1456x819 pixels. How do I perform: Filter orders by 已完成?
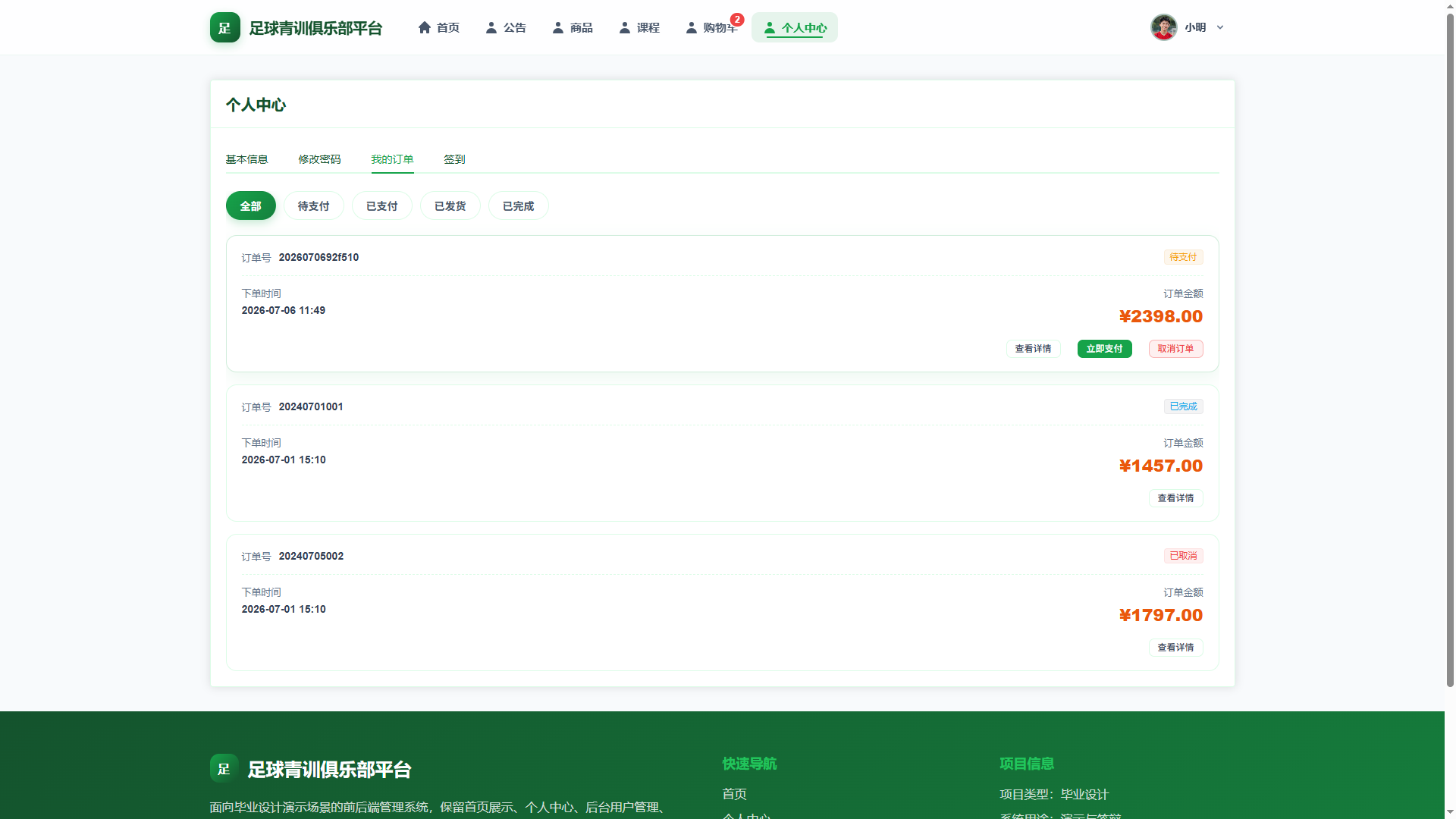519,206
